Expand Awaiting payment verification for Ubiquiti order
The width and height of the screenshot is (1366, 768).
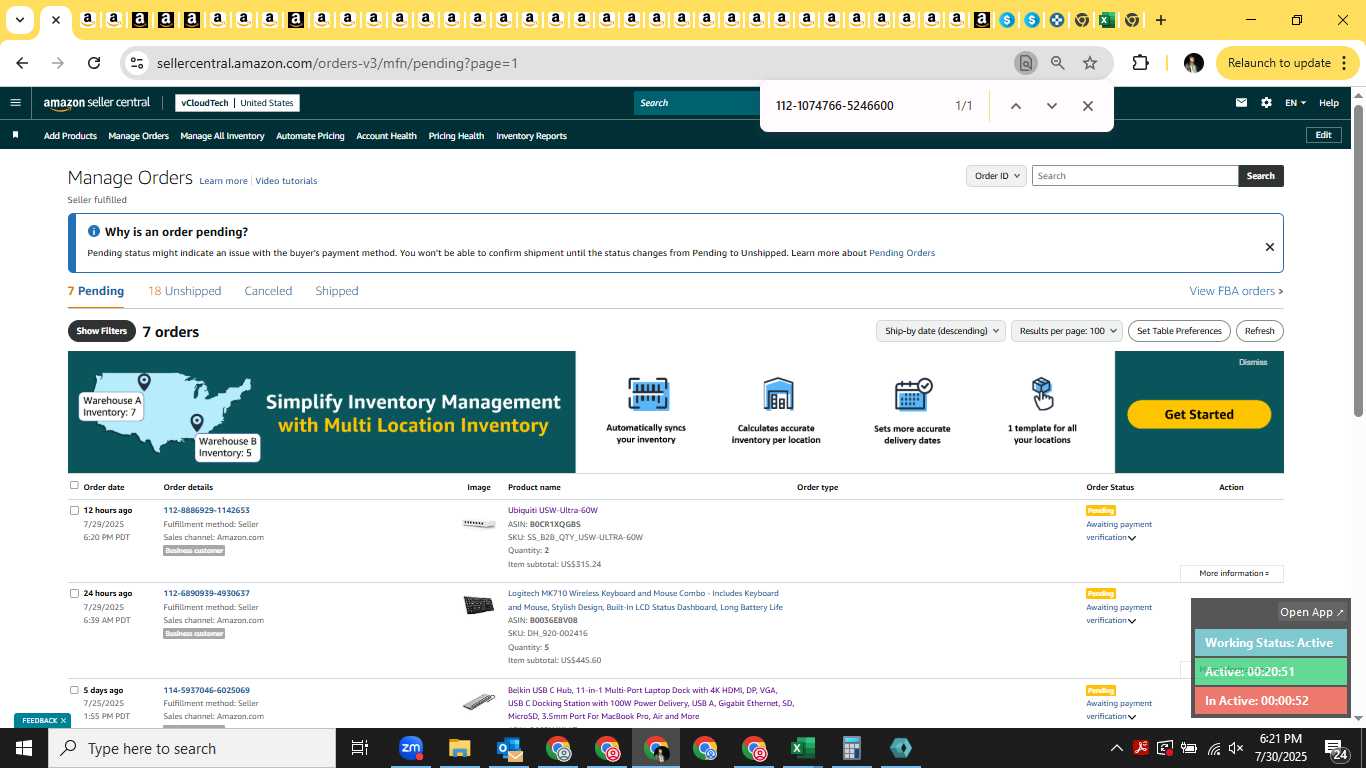(x=1132, y=538)
